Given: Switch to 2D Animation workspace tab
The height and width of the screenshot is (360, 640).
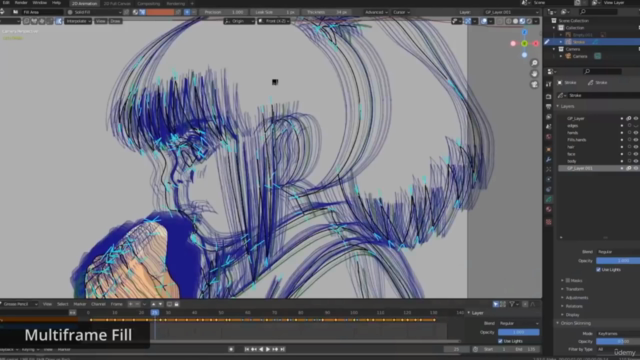Looking at the screenshot, I should pos(84,3).
